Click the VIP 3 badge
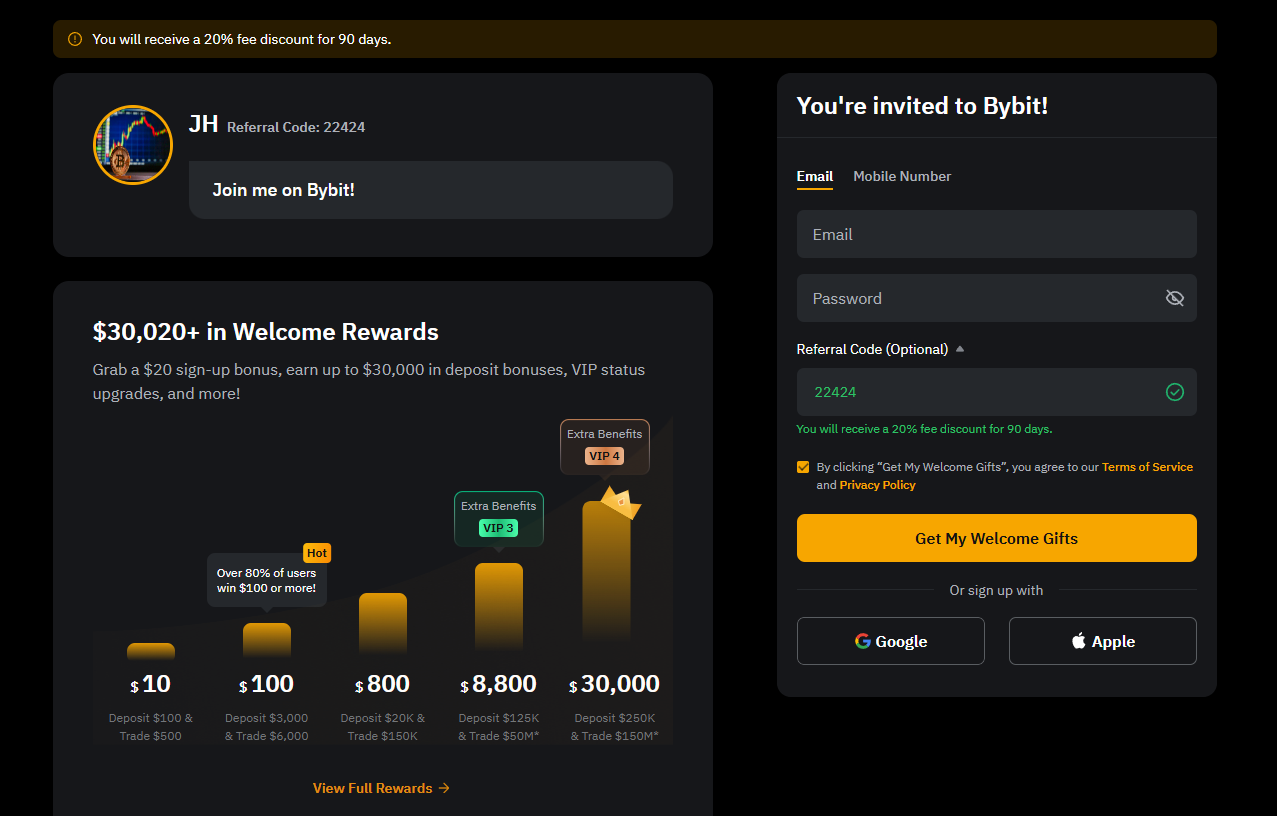This screenshot has width=1277, height=816. (x=498, y=528)
